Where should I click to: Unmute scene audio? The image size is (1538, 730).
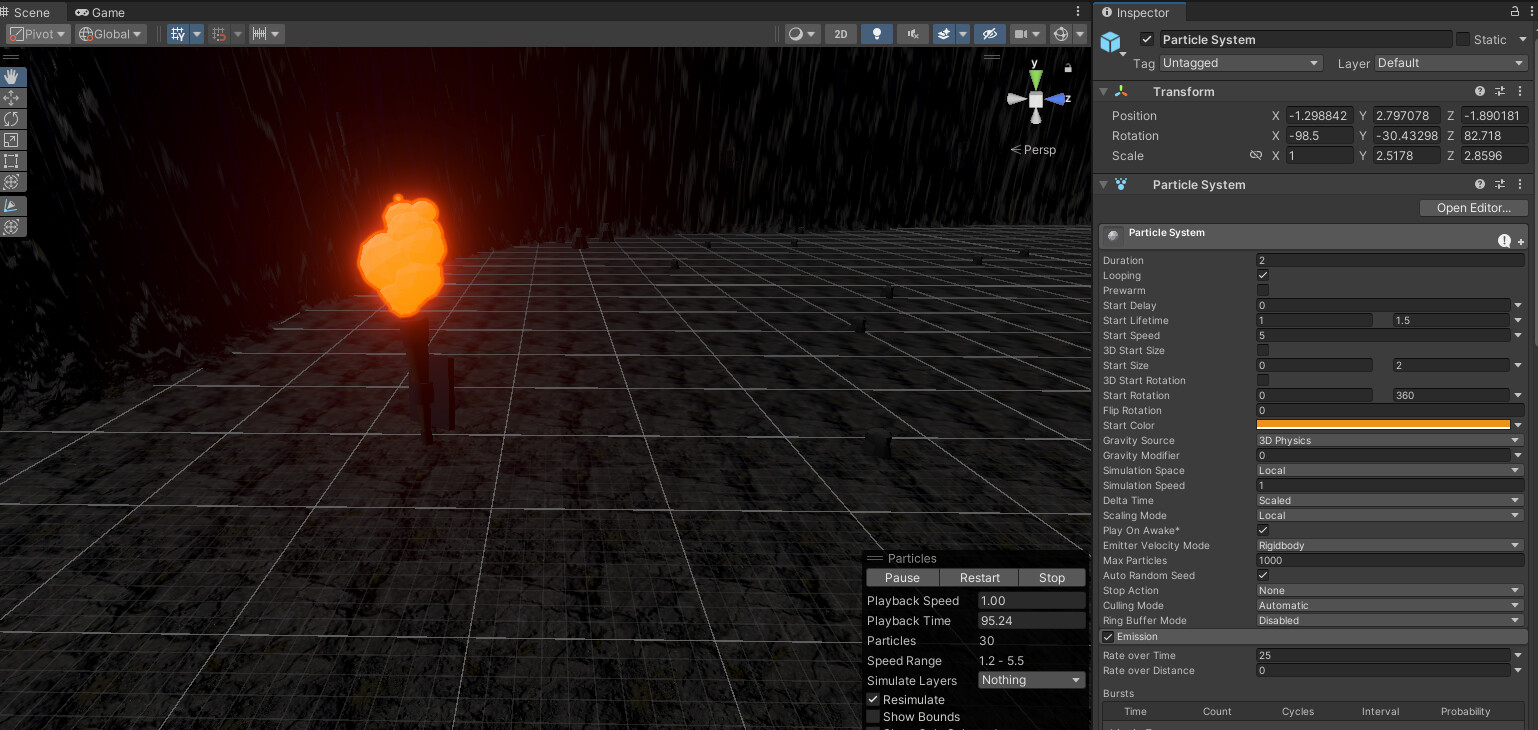pos(912,33)
